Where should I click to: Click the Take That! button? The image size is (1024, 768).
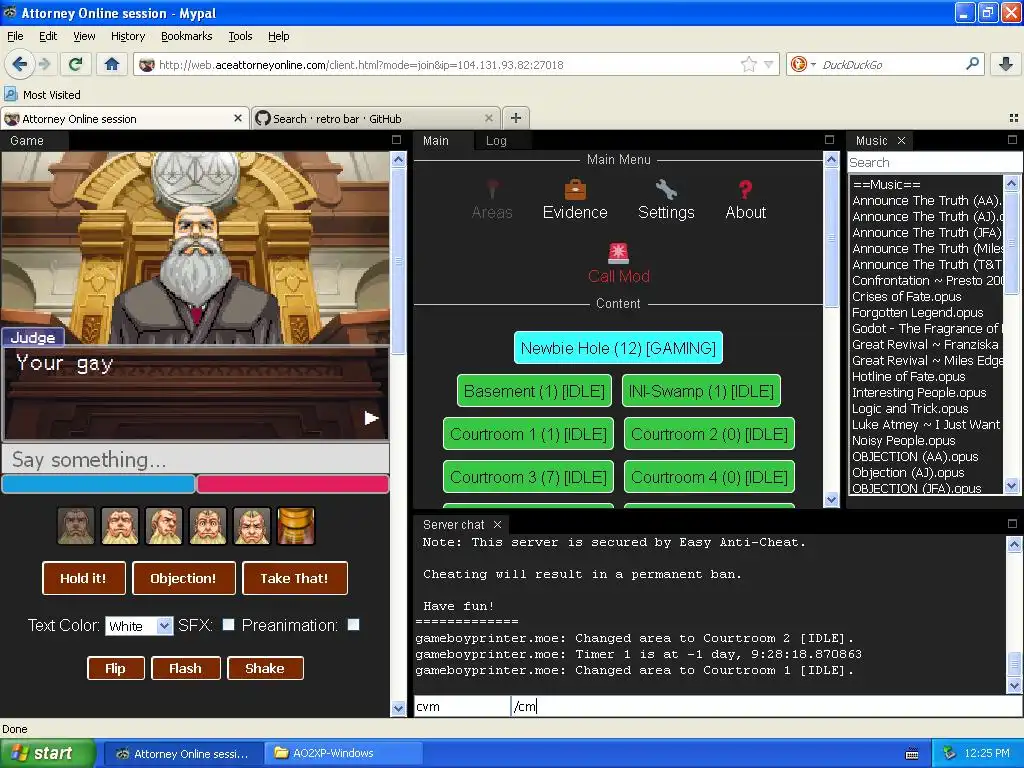pos(295,578)
